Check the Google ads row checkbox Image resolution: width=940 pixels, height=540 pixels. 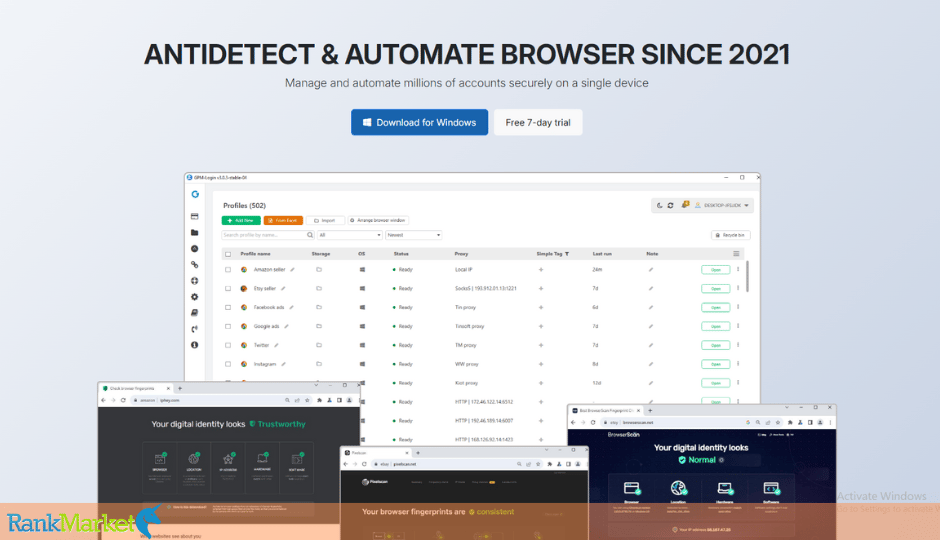coord(228,327)
